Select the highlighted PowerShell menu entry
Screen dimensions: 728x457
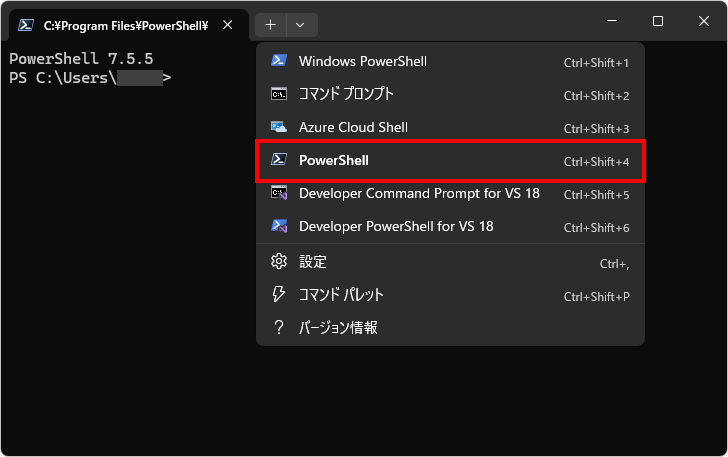click(x=450, y=161)
